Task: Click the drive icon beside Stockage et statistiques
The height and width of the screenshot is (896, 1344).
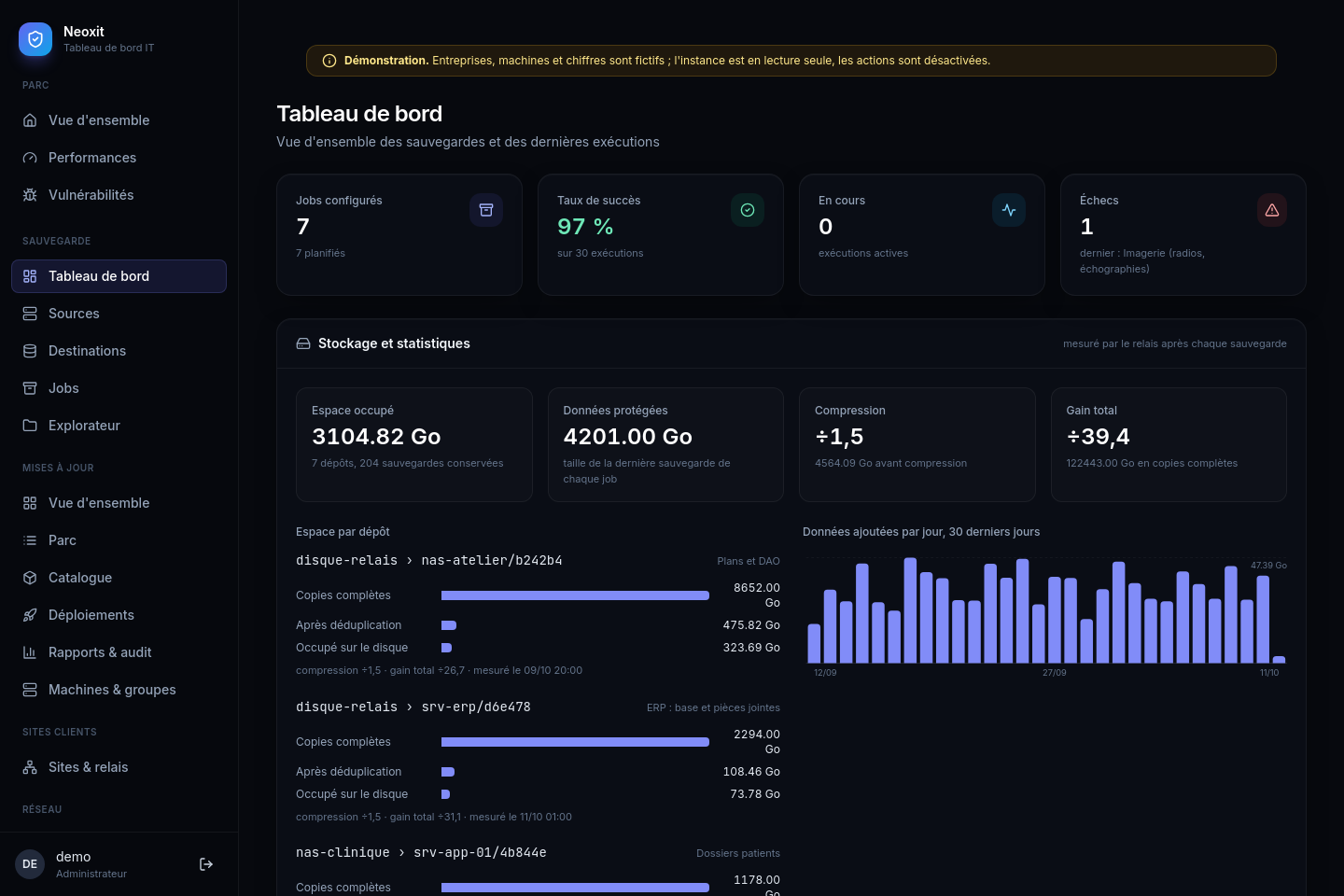Action: click(303, 343)
